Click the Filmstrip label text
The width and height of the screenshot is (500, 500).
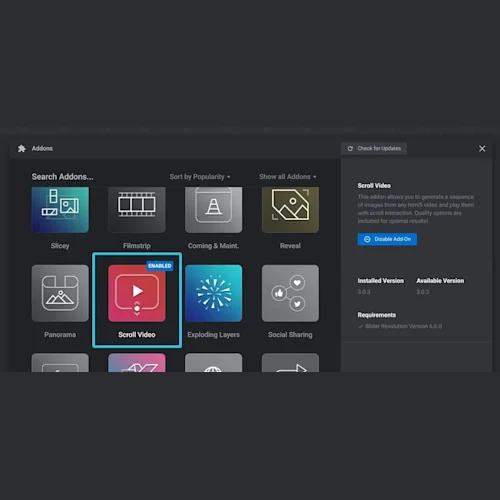(x=137, y=246)
